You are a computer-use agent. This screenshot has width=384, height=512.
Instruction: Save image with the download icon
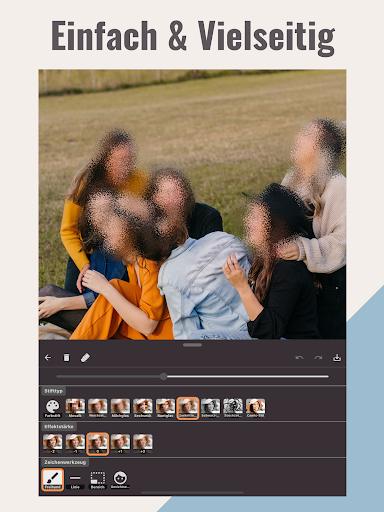pos(337,358)
